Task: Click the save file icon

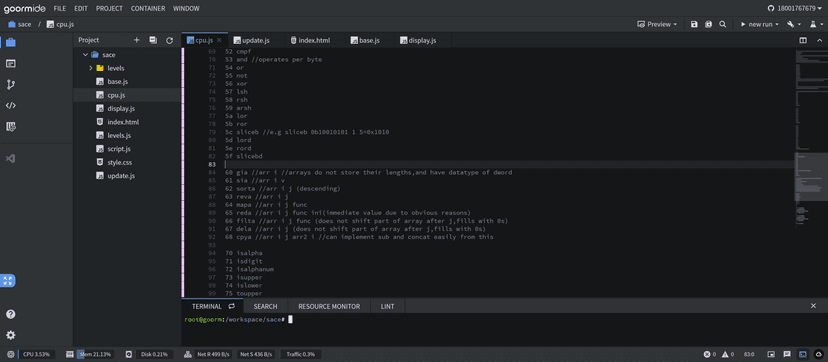Action: point(694,24)
